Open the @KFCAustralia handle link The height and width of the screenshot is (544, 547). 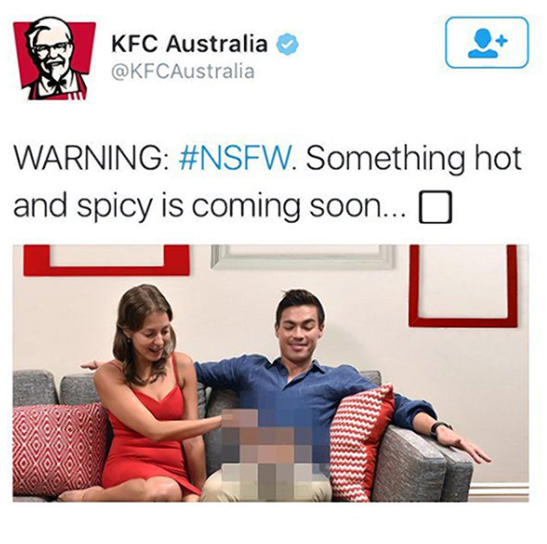182,71
